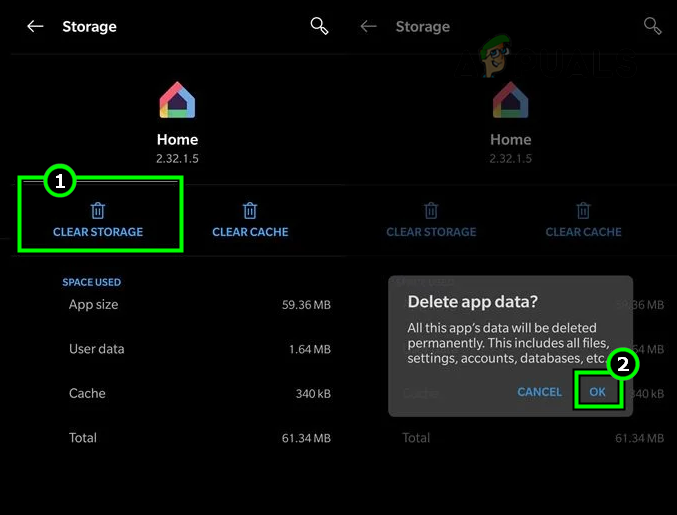677x515 pixels.
Task: Tap the 'SPACE USED' section header on left screen
Action: click(x=92, y=282)
